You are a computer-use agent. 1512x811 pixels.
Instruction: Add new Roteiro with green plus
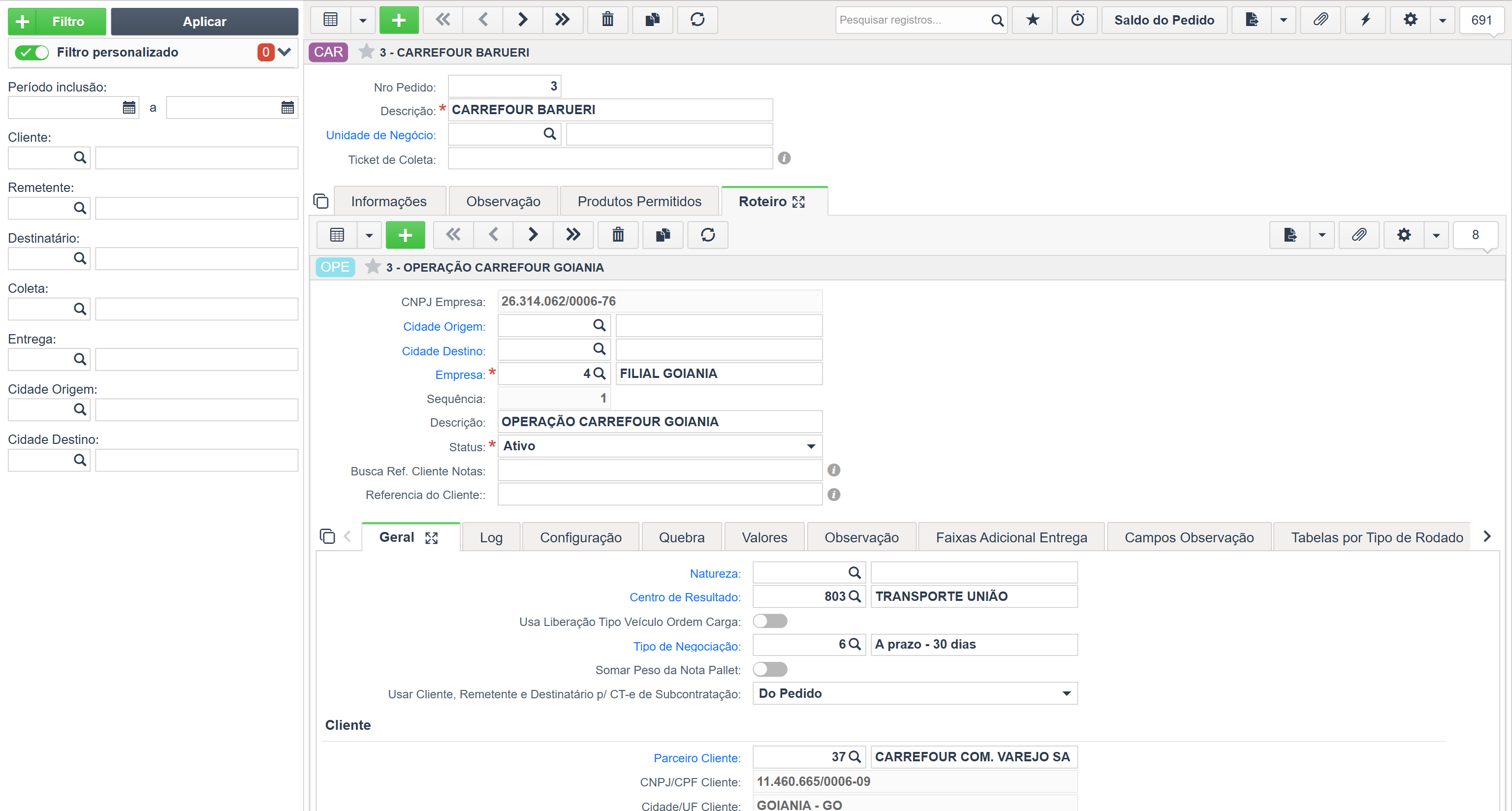[x=406, y=235]
